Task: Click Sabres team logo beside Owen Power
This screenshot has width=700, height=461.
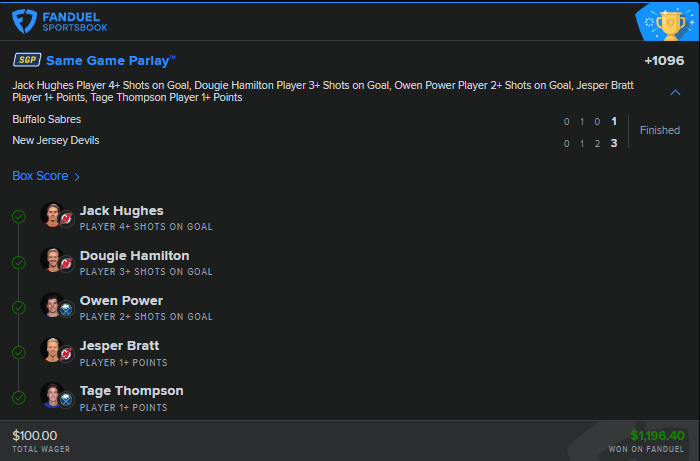Action: [x=67, y=309]
